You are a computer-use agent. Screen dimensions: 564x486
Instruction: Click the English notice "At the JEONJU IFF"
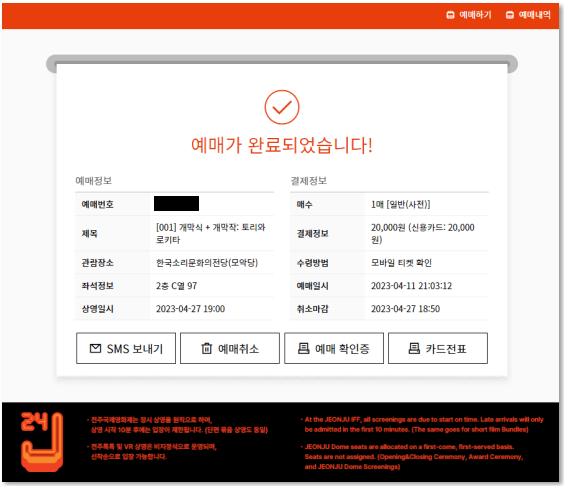422,424
